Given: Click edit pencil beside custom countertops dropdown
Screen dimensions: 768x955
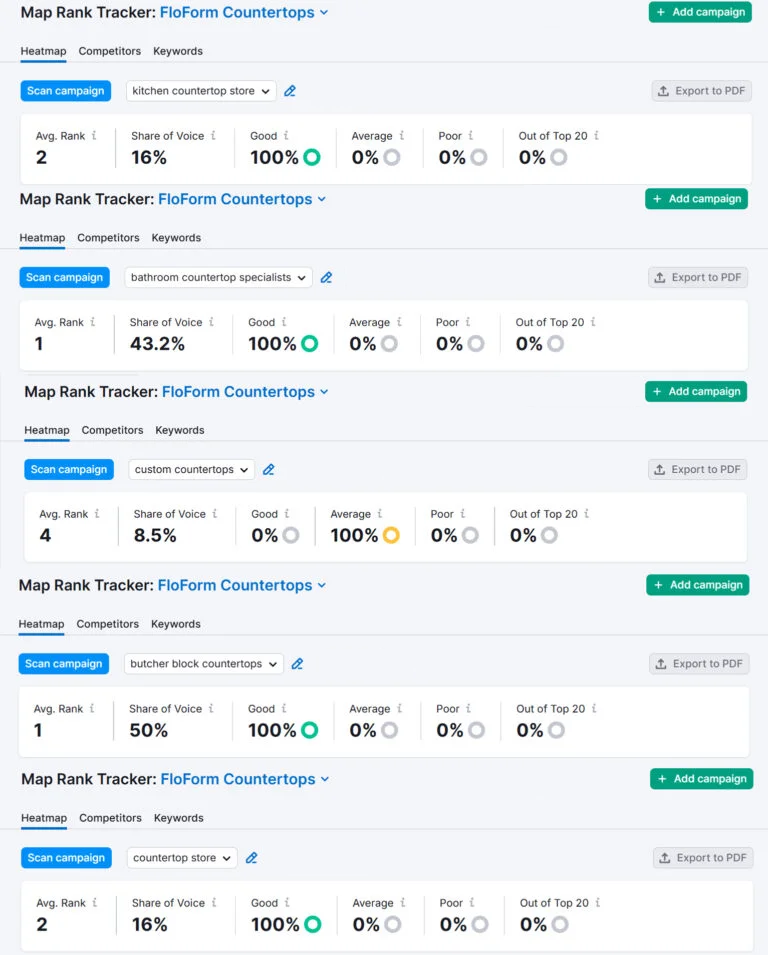Looking at the screenshot, I should (268, 470).
